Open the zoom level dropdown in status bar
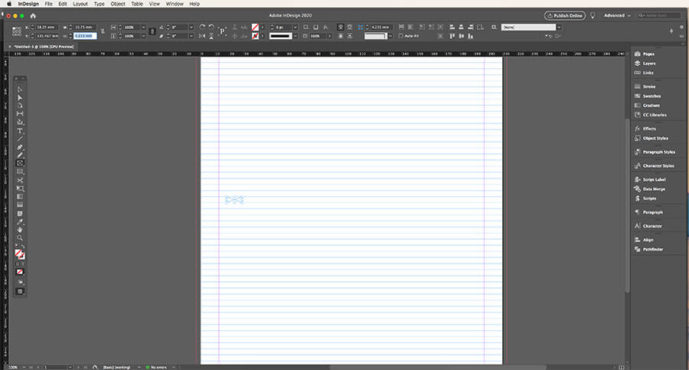Viewport: 689px width, 370px height. pyautogui.click(x=25, y=367)
